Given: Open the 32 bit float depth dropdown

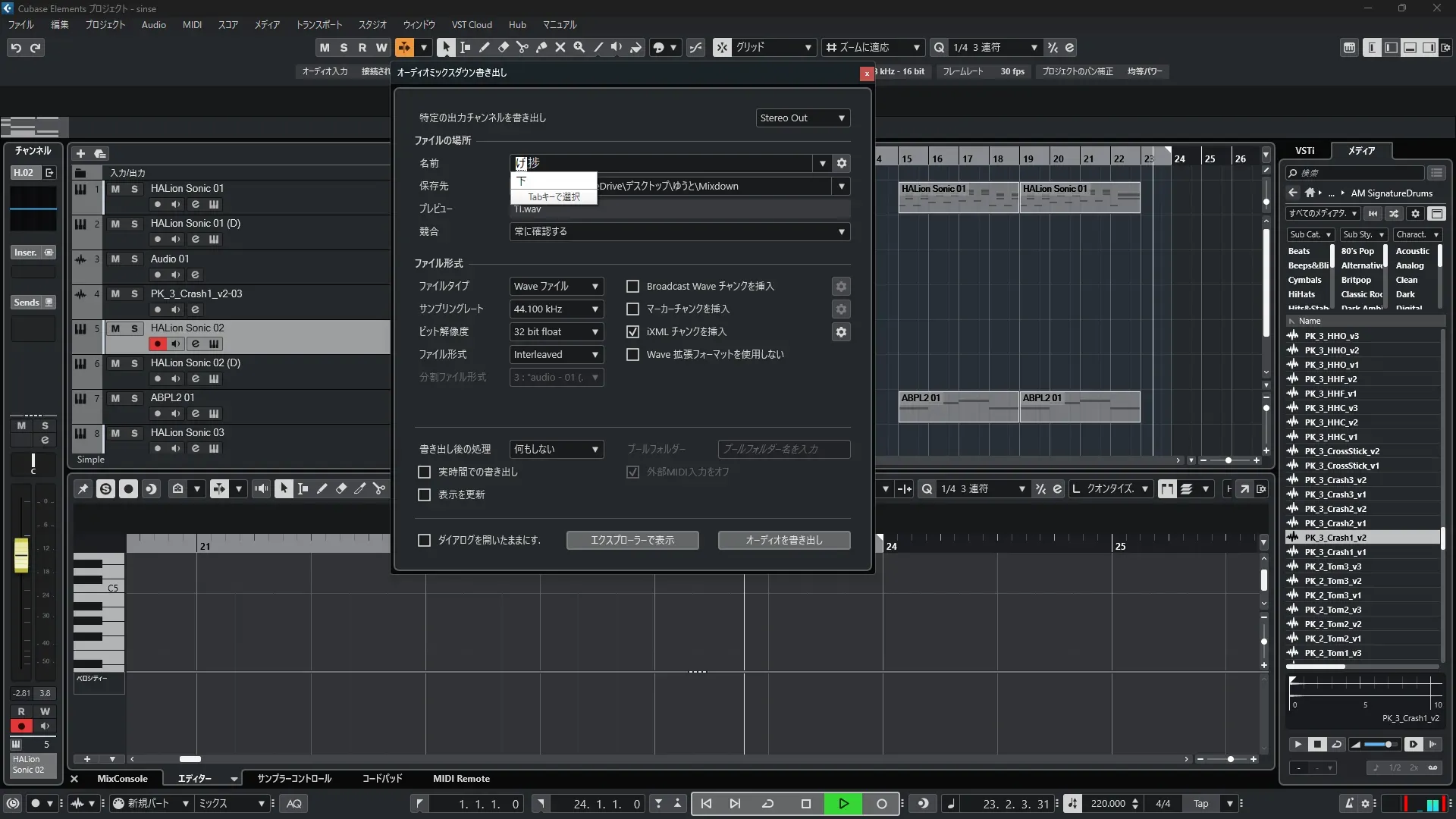Looking at the screenshot, I should click(x=556, y=331).
